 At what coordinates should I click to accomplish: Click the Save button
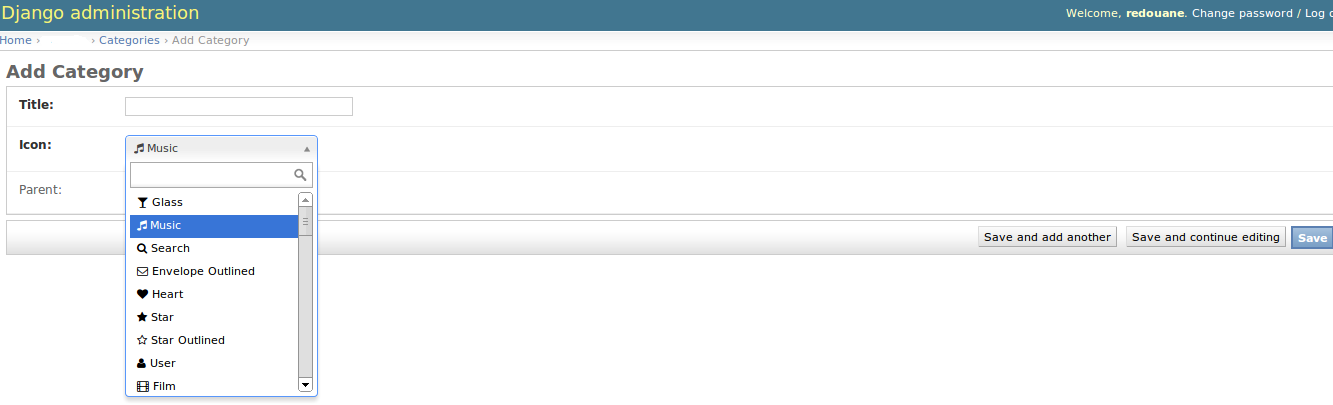coord(1312,237)
